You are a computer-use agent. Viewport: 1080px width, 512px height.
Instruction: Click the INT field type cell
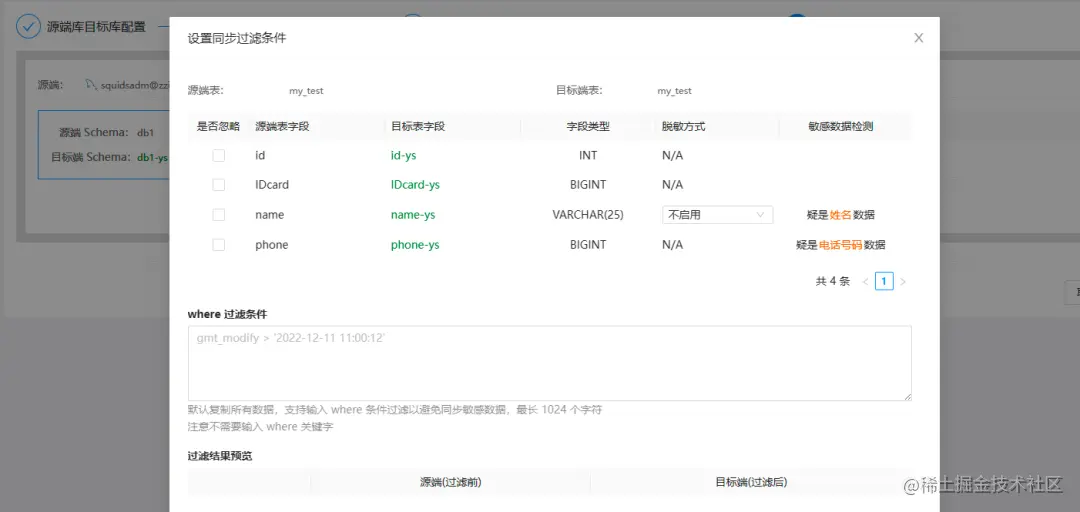(588, 156)
